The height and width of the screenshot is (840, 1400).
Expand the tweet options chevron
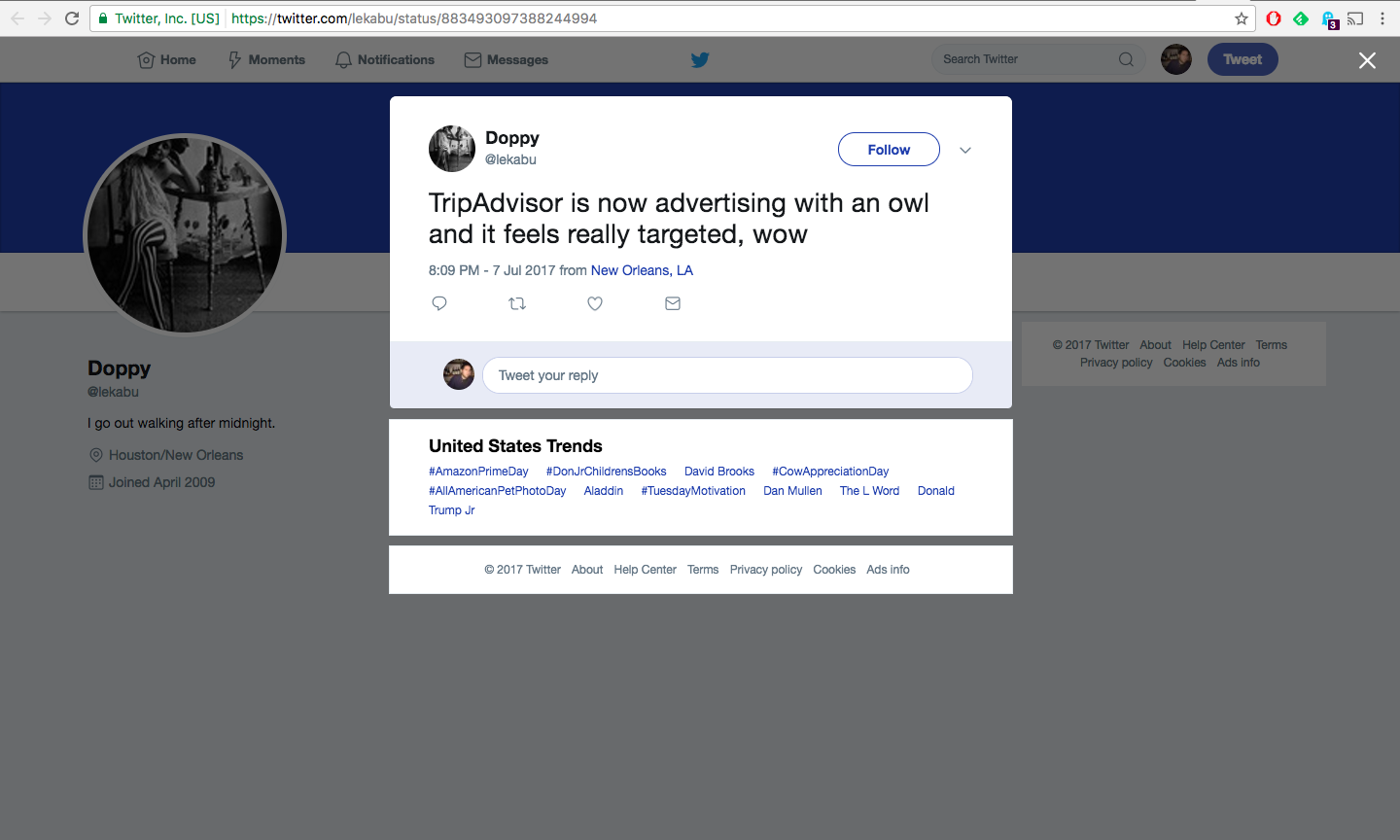point(965,150)
